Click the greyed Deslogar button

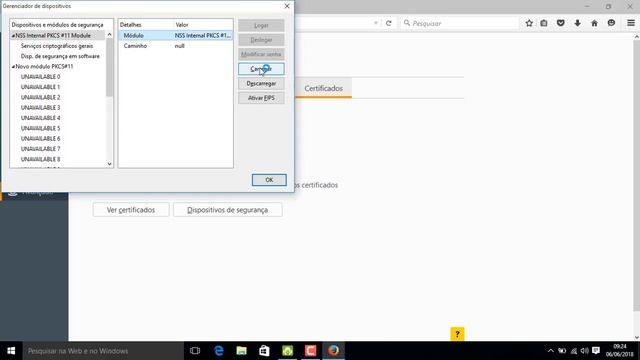click(x=261, y=40)
